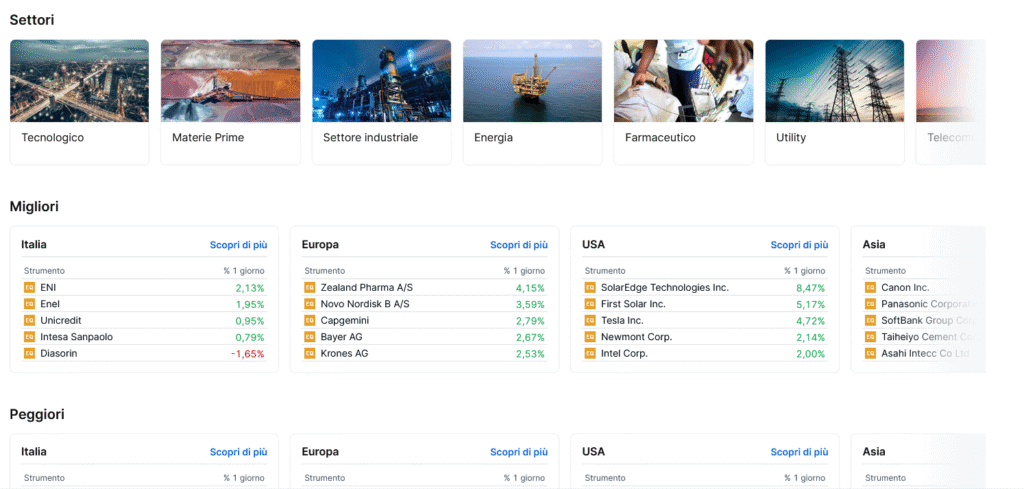Click the Utility sector label

click(791, 138)
